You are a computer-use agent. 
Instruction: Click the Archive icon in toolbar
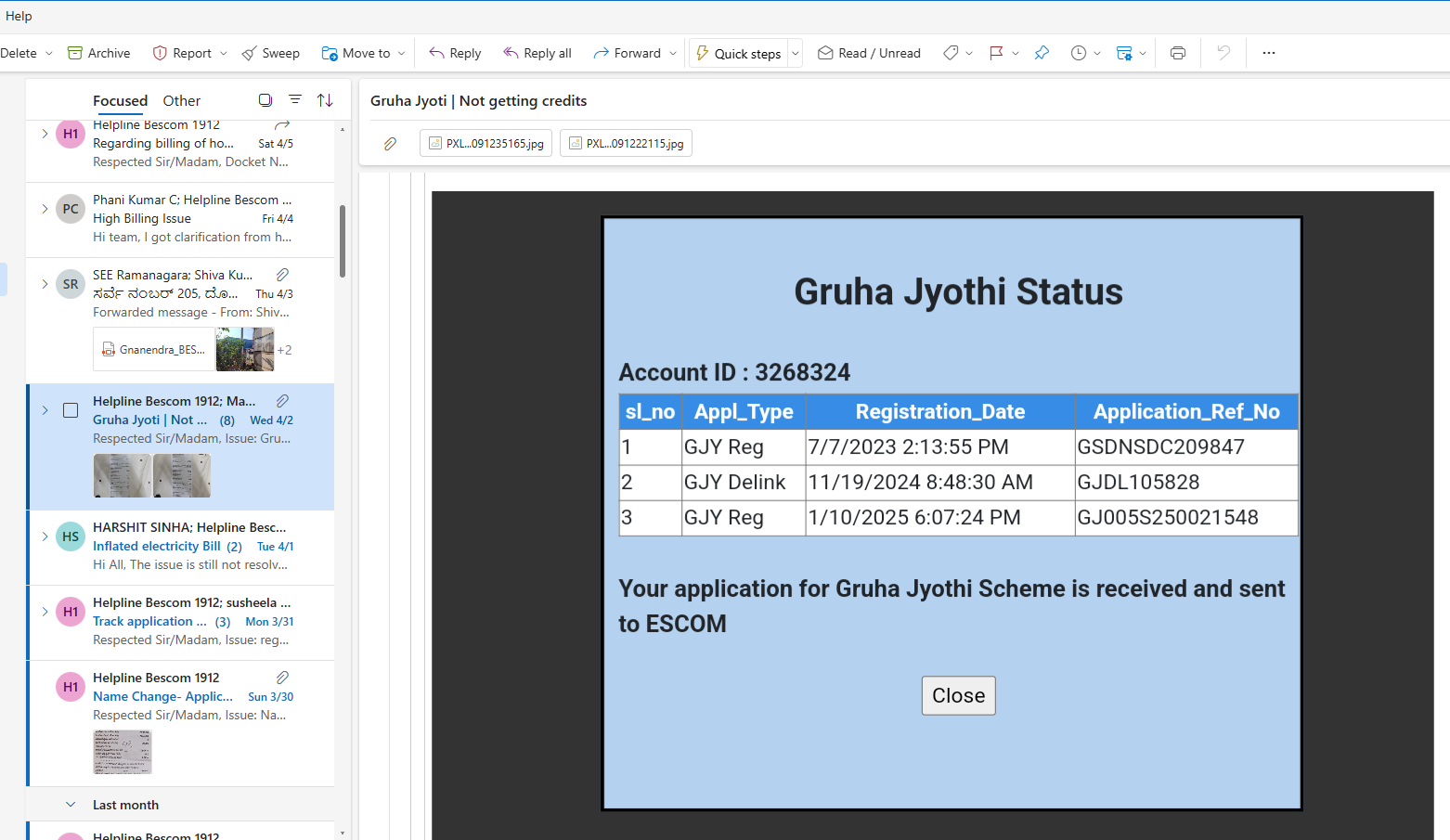(x=75, y=53)
